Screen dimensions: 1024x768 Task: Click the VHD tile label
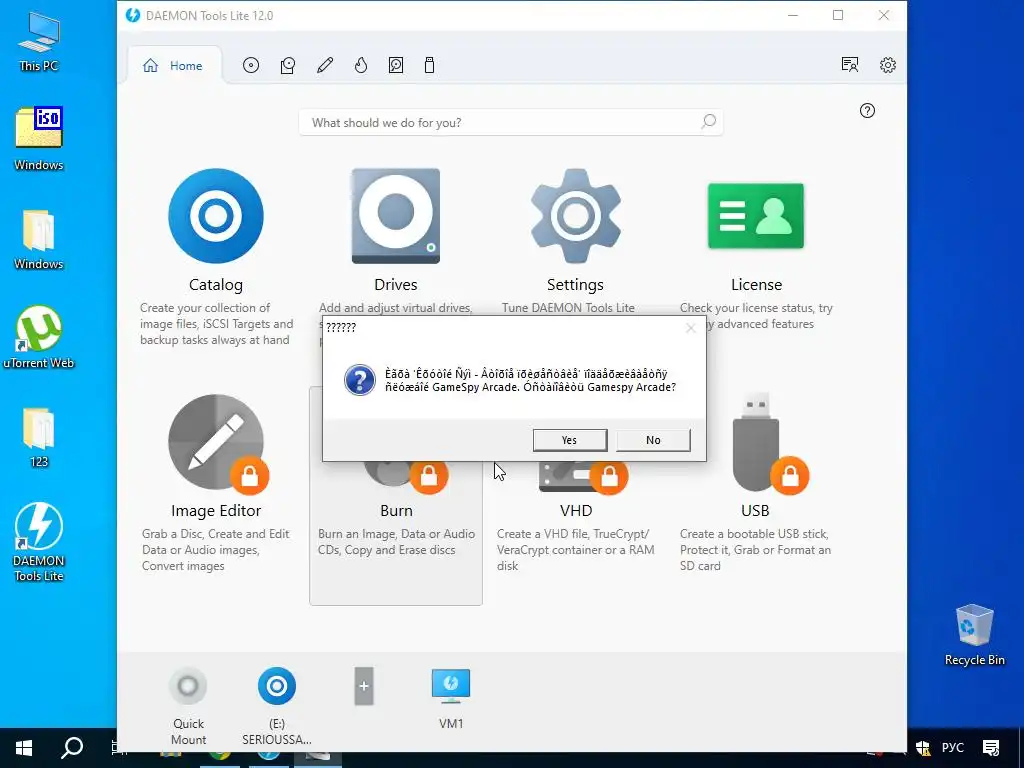coord(575,511)
